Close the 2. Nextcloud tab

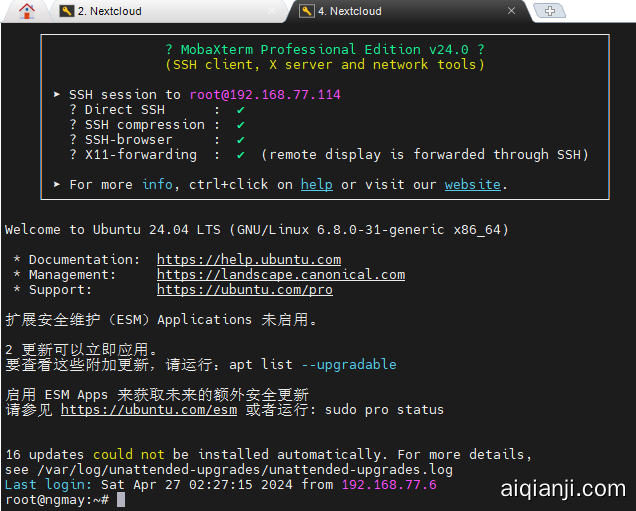click(x=272, y=11)
